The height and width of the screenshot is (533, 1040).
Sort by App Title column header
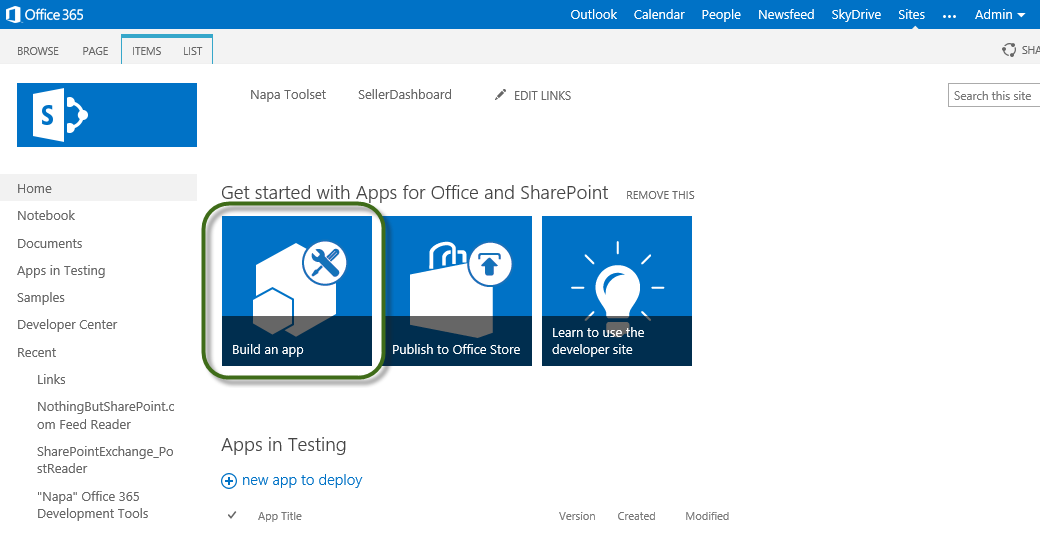[x=279, y=516]
